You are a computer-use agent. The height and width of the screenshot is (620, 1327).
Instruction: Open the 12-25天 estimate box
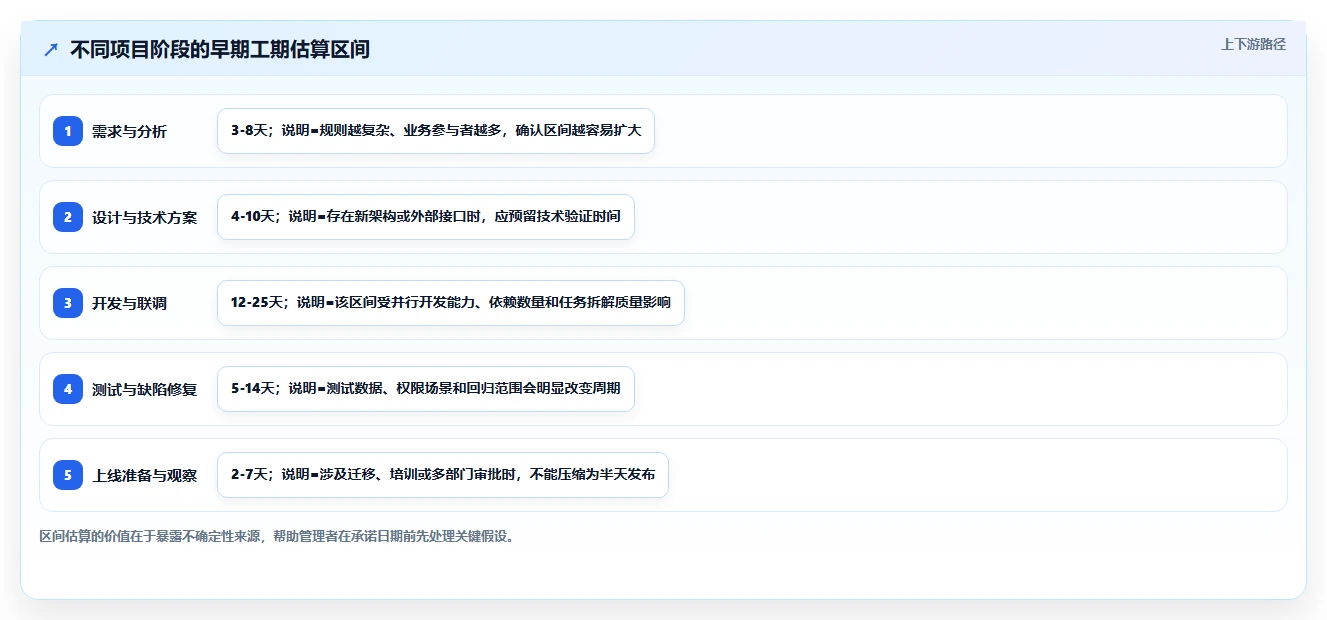click(x=451, y=303)
